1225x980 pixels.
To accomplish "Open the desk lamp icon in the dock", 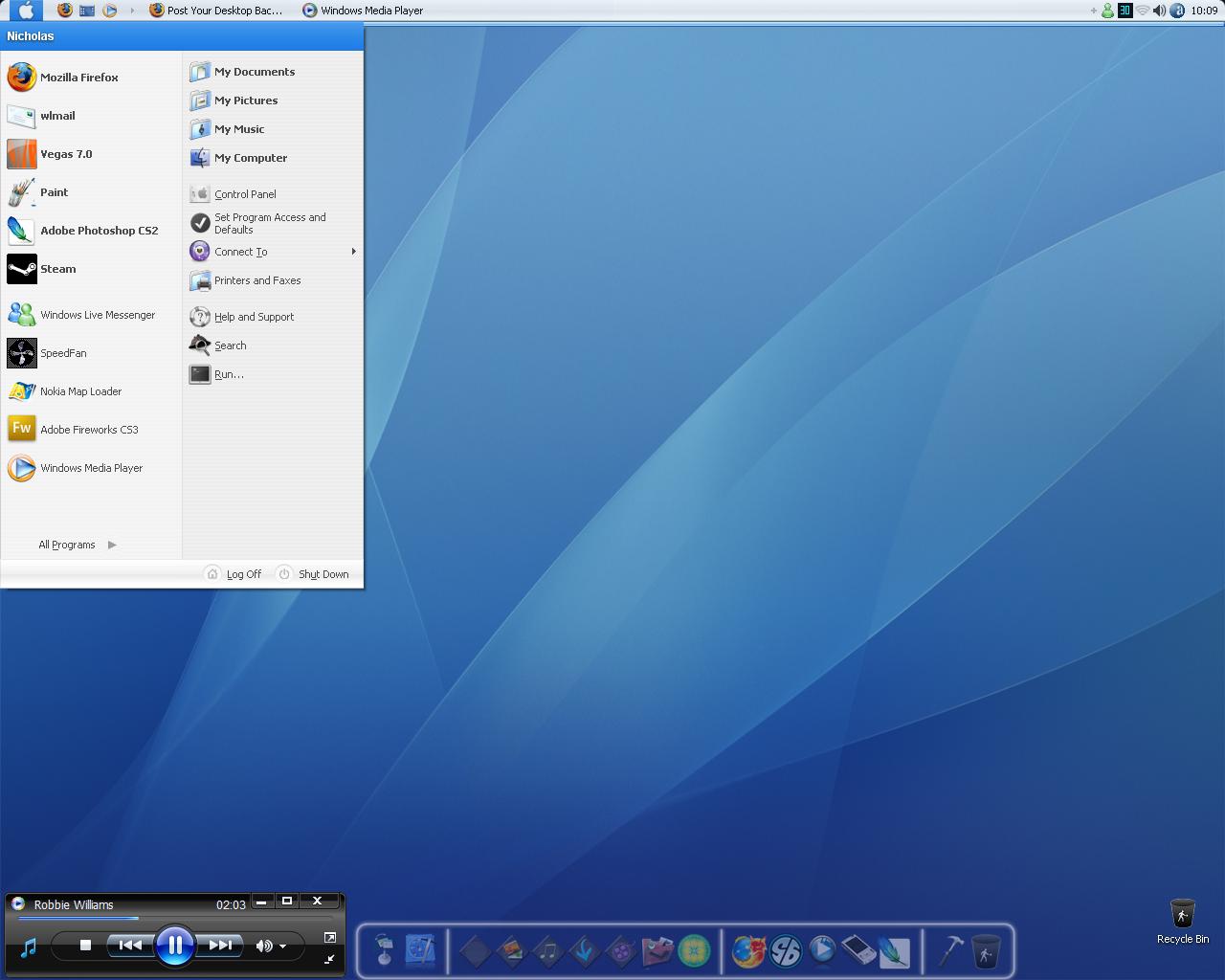I will (x=384, y=950).
